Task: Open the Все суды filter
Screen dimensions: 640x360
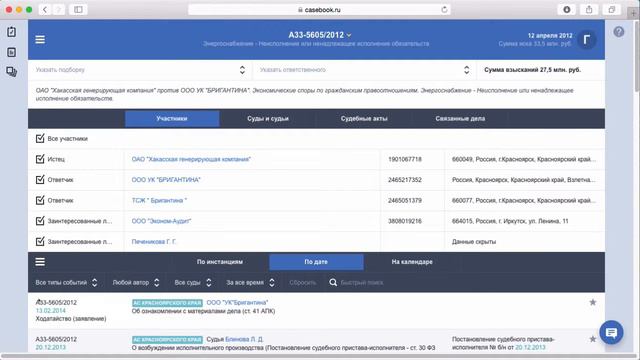Action: [193, 282]
